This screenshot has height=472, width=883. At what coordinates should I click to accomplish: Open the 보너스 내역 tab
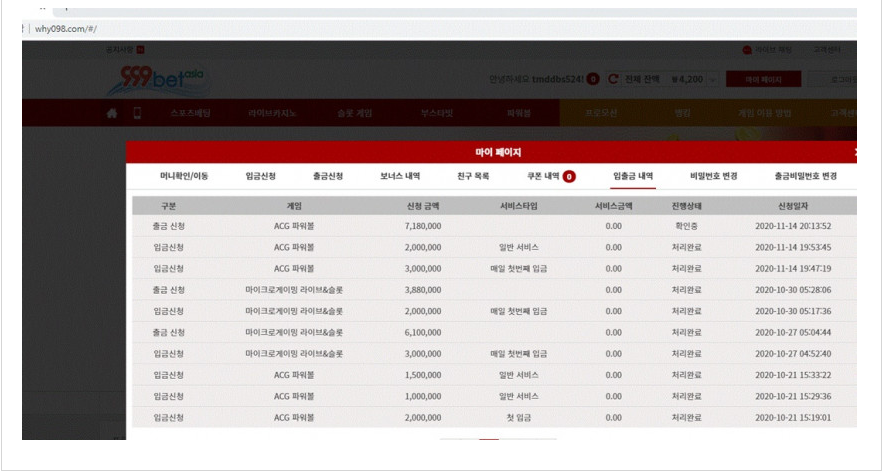tap(400, 176)
